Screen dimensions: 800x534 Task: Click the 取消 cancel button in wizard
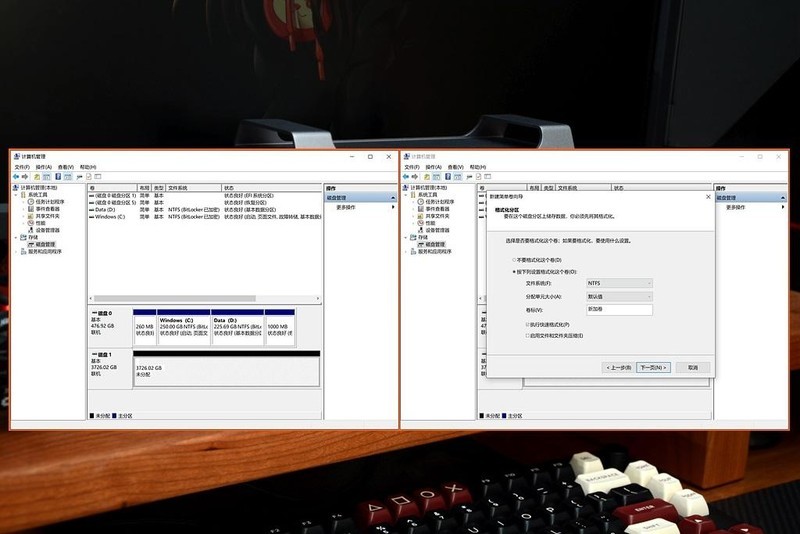[x=693, y=367]
